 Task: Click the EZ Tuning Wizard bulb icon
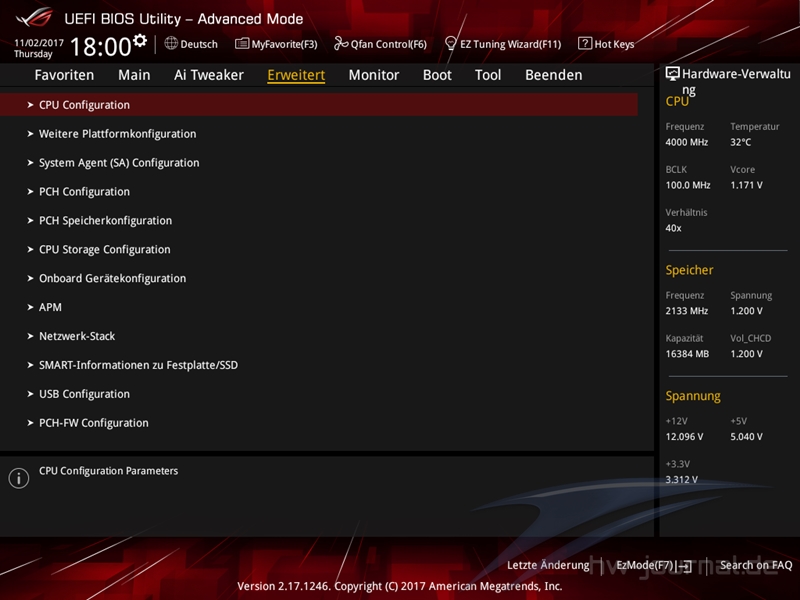451,43
